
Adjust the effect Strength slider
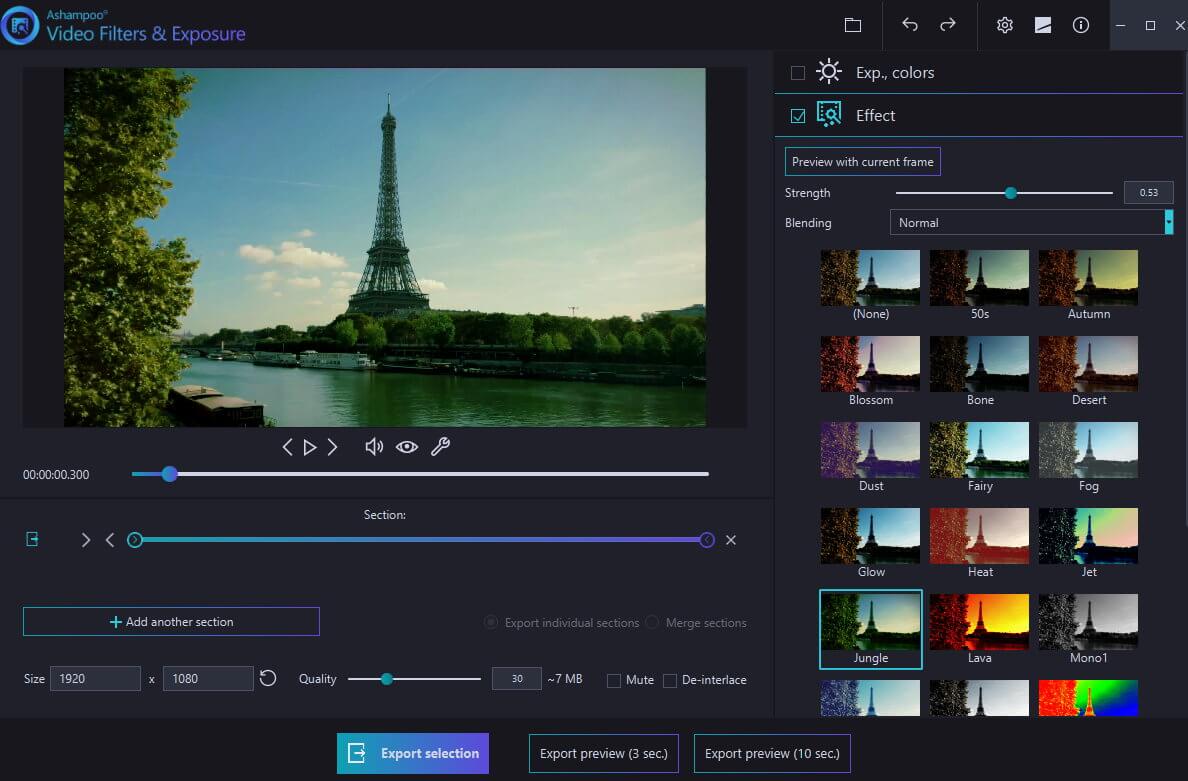pyautogui.click(x=1010, y=192)
